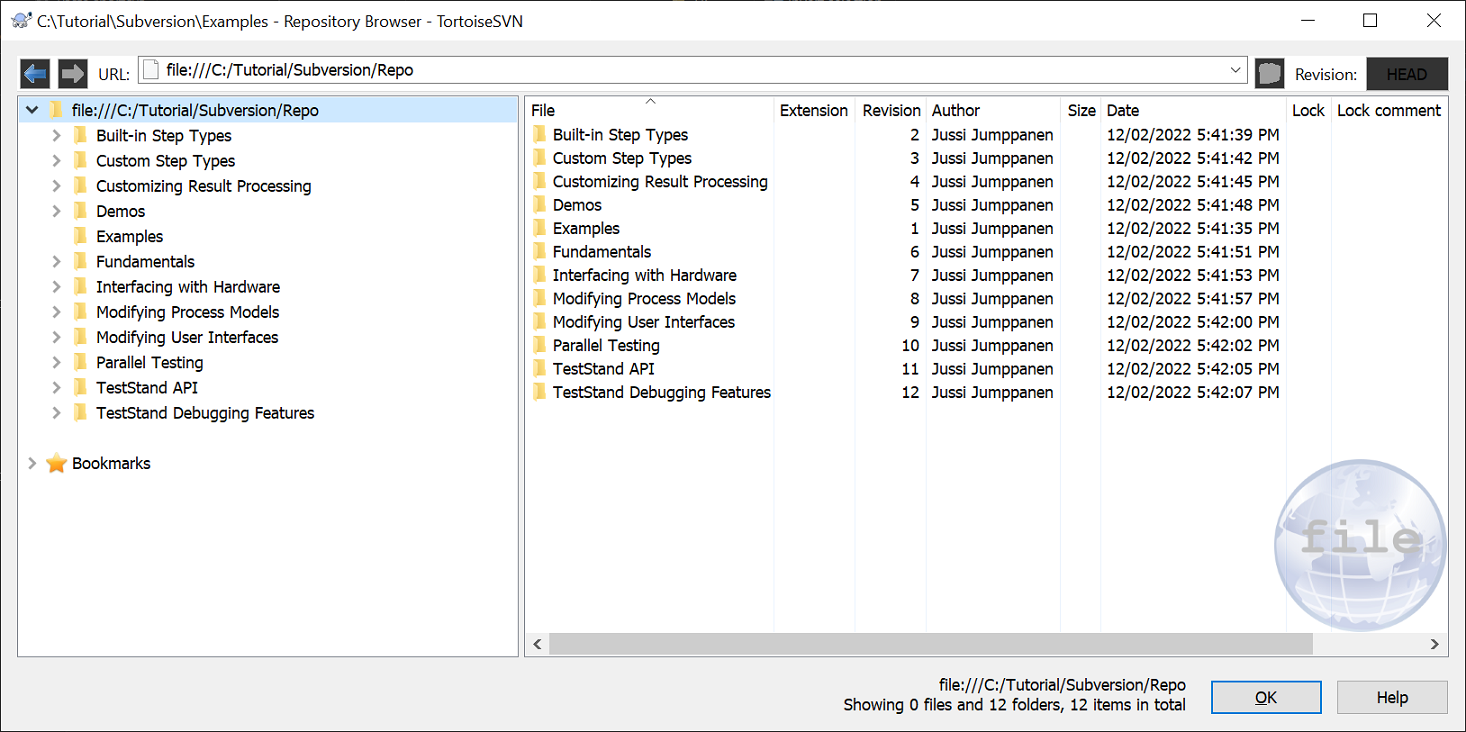Screen dimensions: 1466x732
Task: Click the horizontal scrollbar thumb in the file list
Action: pos(930,645)
